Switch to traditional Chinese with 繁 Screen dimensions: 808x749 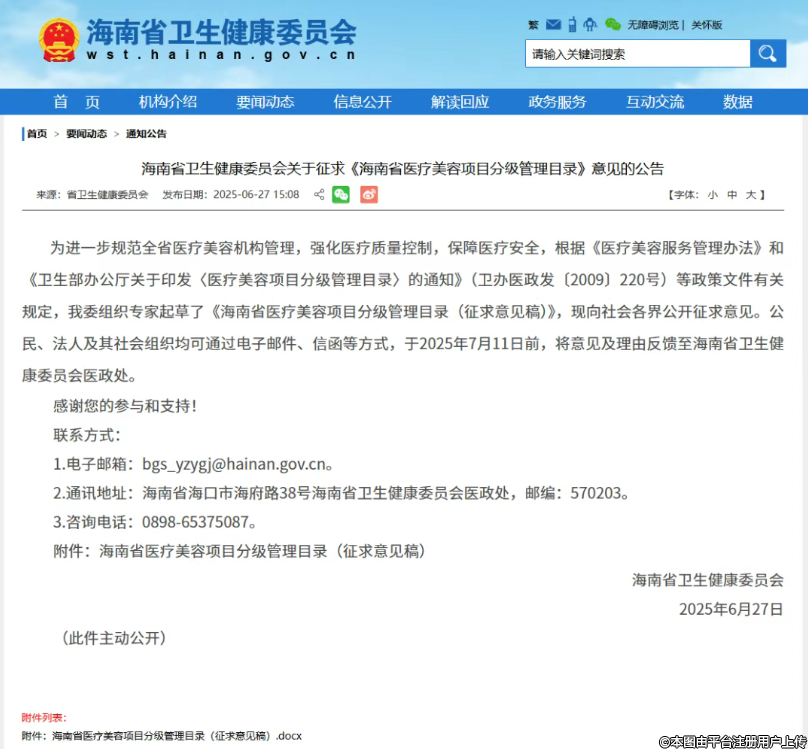coord(532,25)
